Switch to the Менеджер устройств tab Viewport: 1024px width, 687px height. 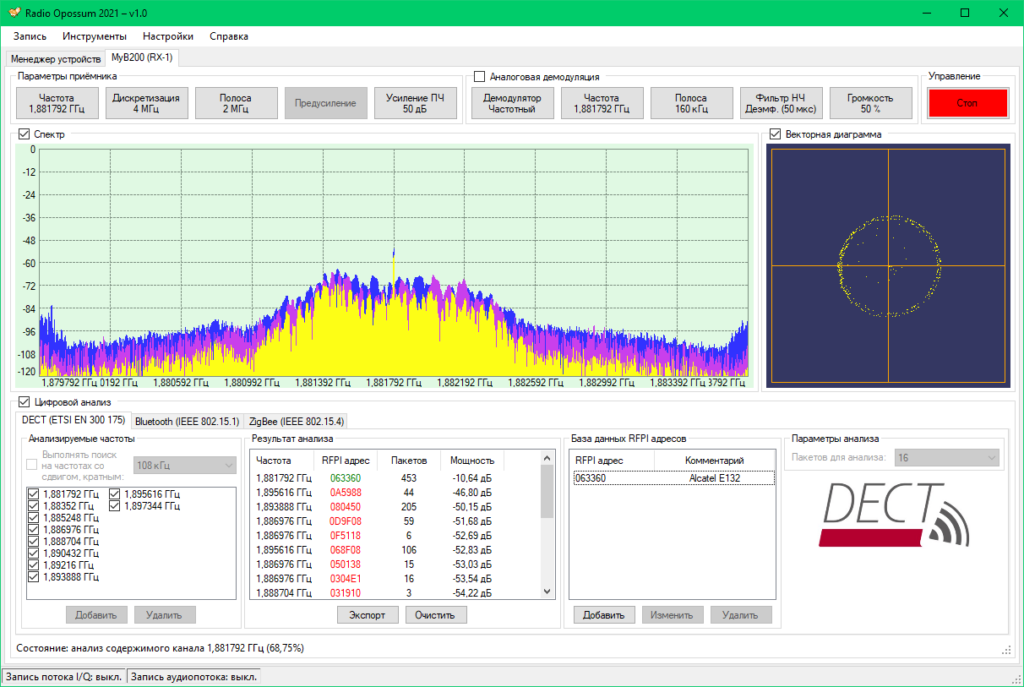(56, 58)
